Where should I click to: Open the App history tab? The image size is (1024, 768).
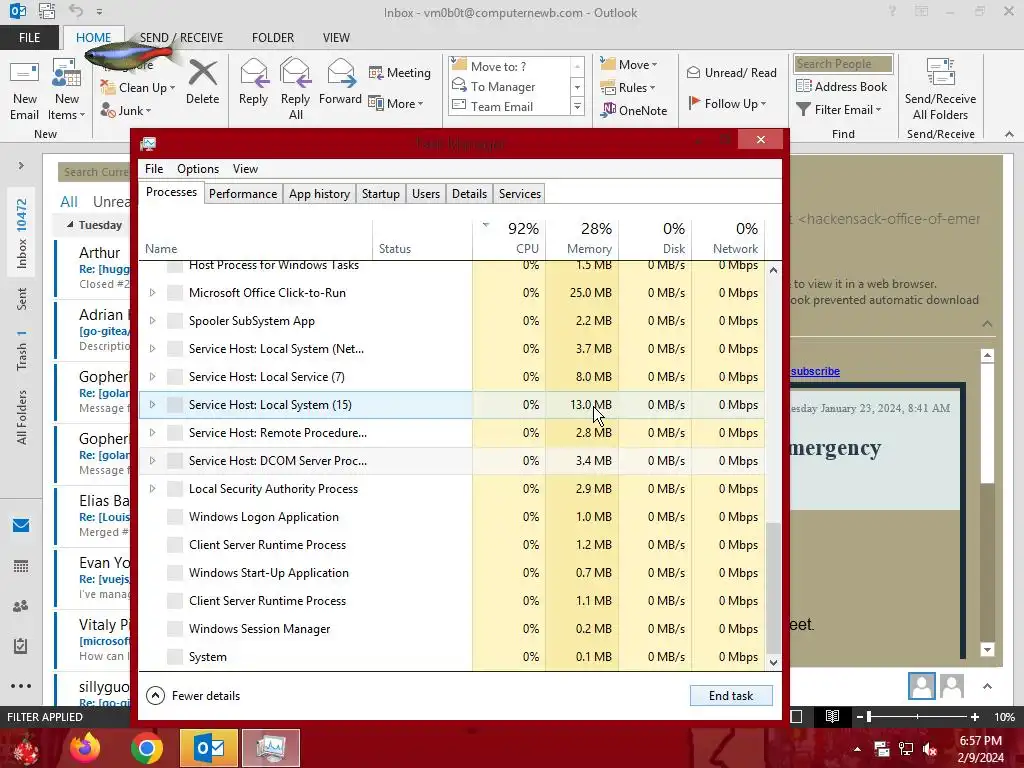tap(319, 194)
